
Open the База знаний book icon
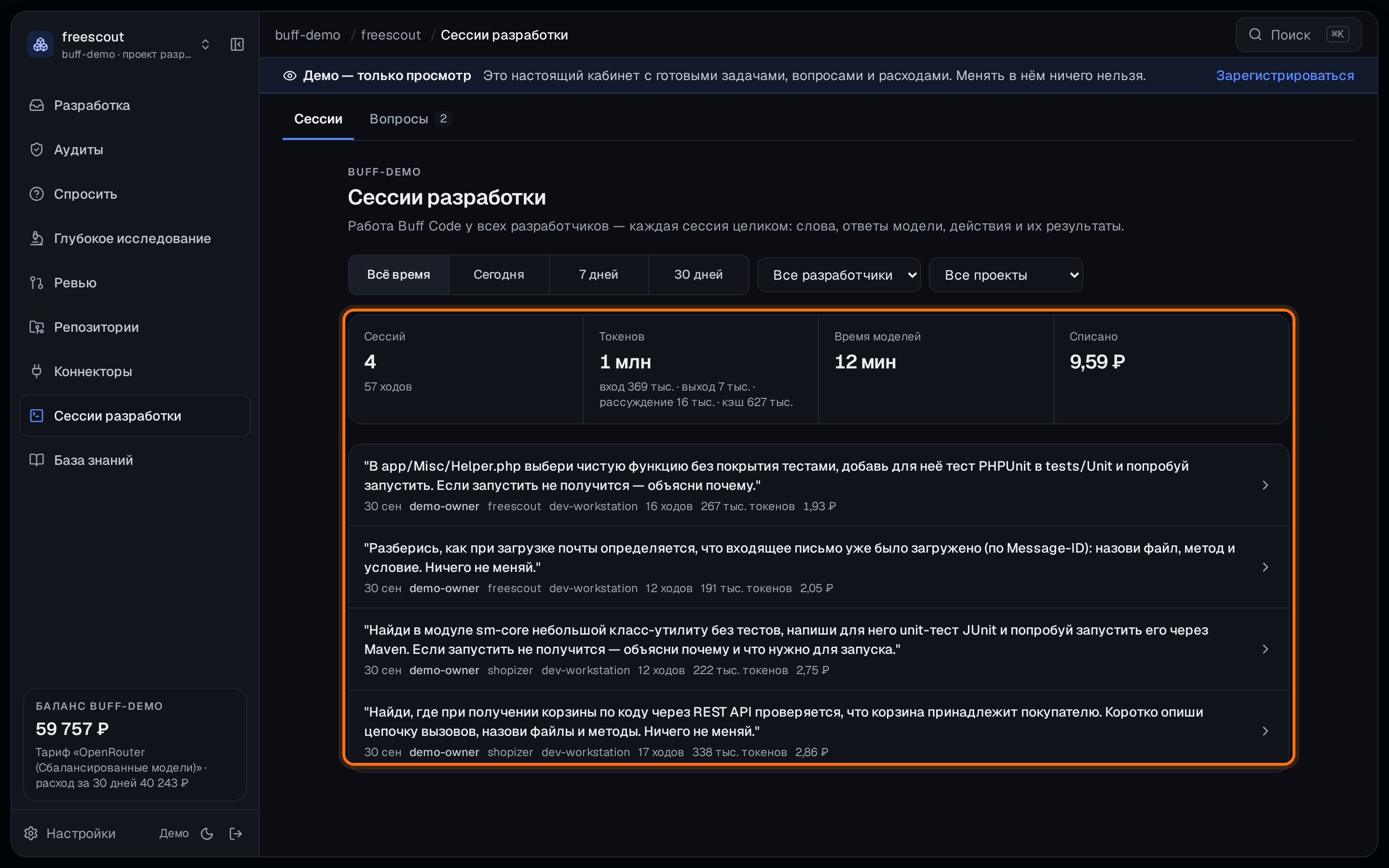tap(37, 461)
